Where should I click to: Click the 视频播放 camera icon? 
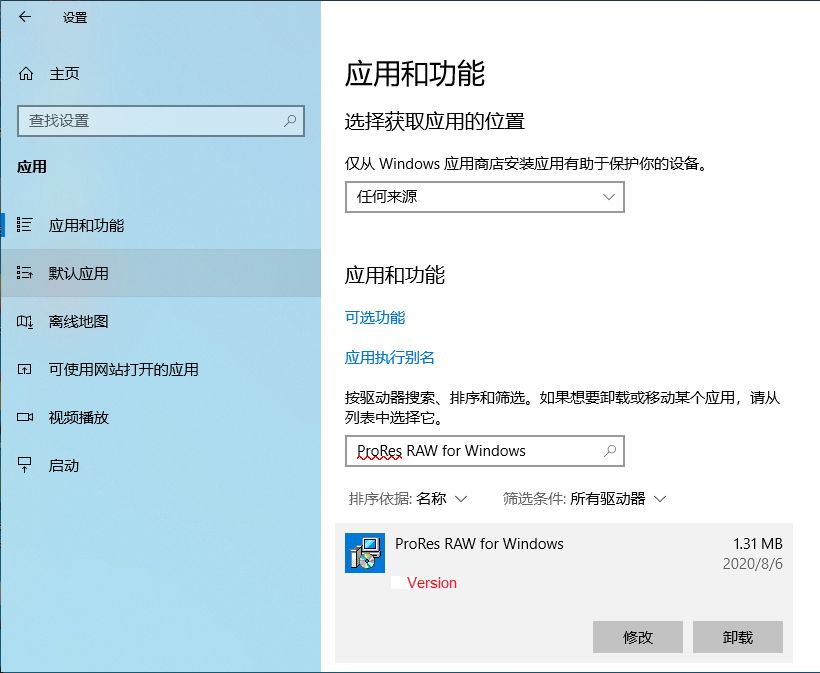tap(25, 417)
